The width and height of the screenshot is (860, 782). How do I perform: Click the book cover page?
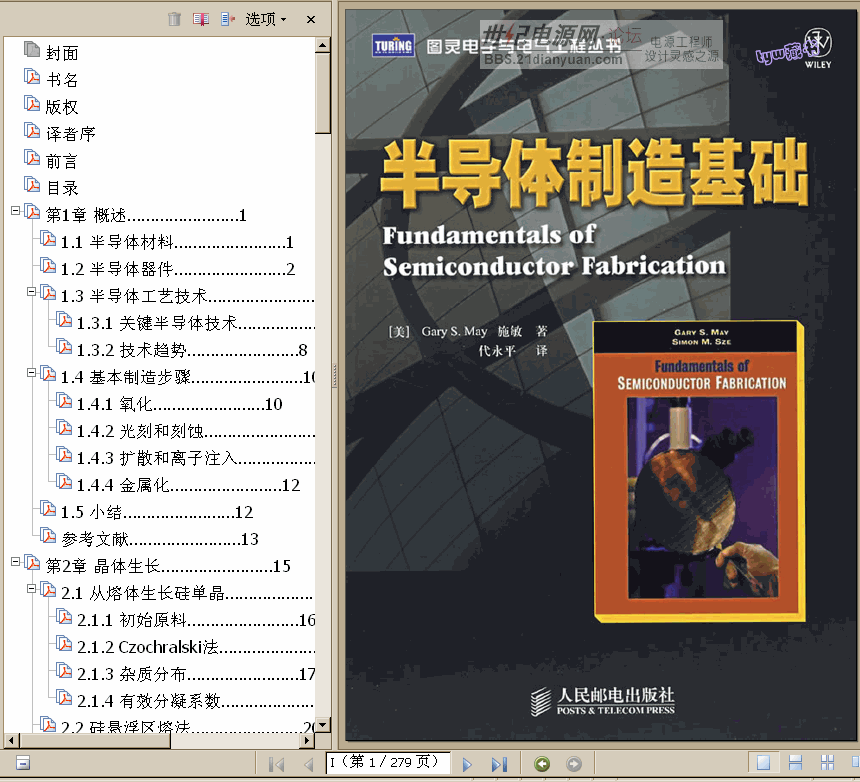[601, 375]
